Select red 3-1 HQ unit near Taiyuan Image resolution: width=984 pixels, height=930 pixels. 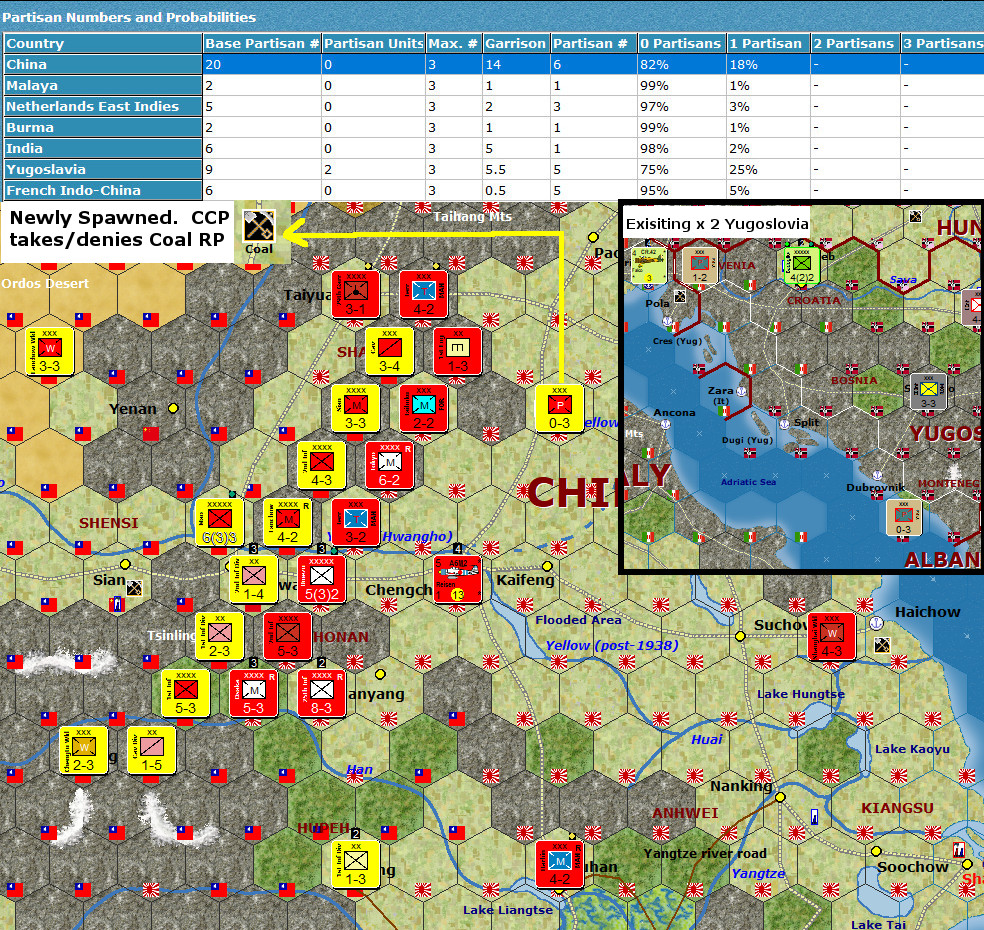click(355, 294)
